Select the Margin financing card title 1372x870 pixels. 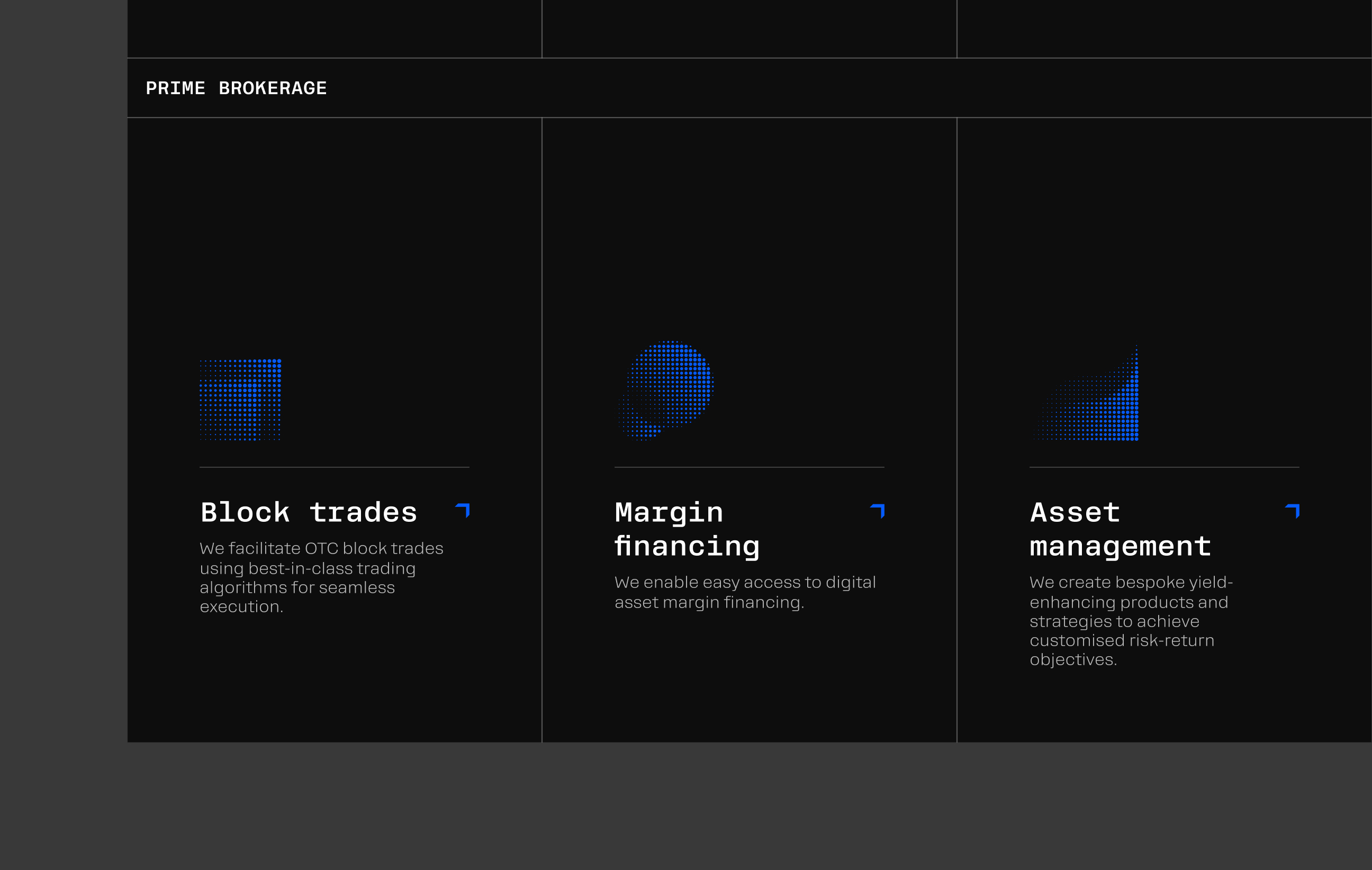[x=687, y=529]
